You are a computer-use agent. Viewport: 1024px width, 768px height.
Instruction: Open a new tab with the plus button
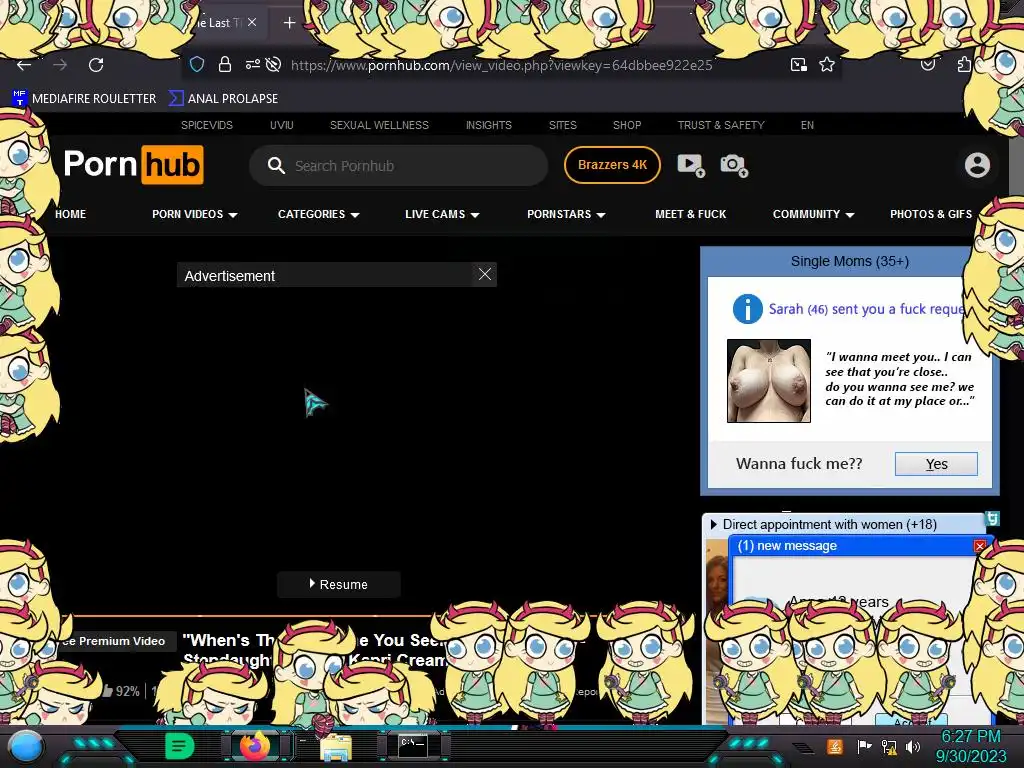(x=289, y=23)
